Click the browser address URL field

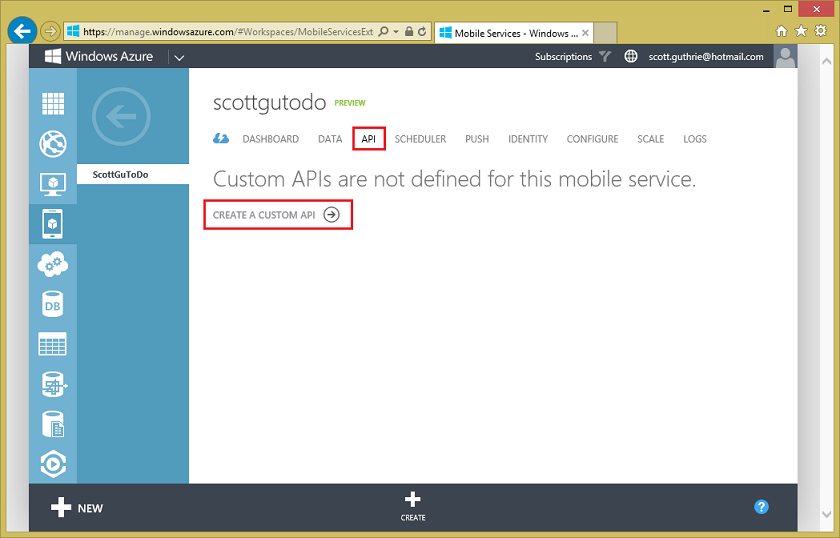pyautogui.click(x=228, y=32)
